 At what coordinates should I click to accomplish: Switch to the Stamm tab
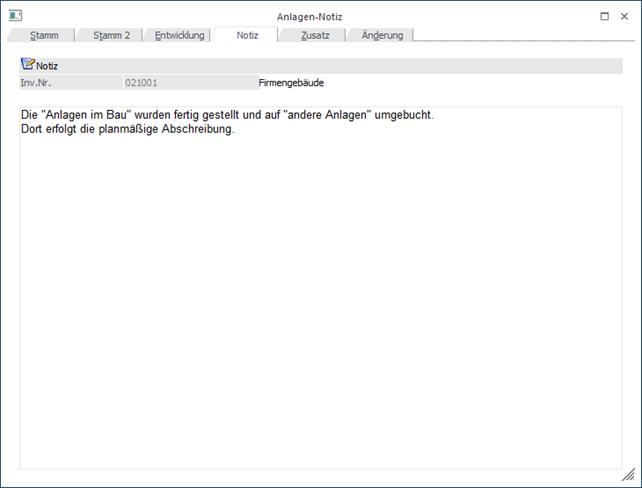coord(44,35)
